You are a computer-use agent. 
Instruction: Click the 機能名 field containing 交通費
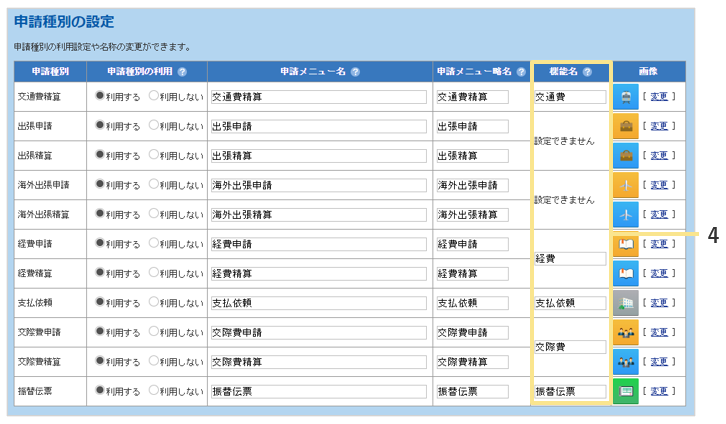tap(570, 98)
